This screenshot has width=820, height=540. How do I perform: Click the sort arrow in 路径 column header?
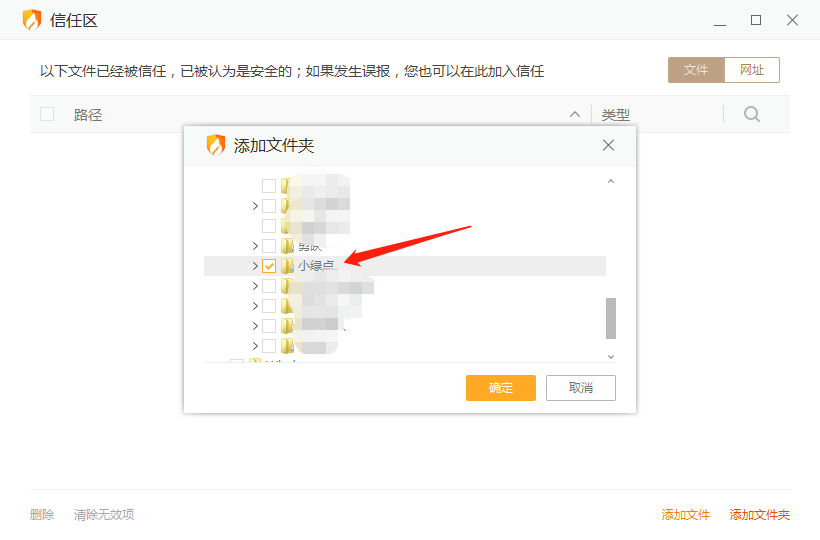[575, 115]
